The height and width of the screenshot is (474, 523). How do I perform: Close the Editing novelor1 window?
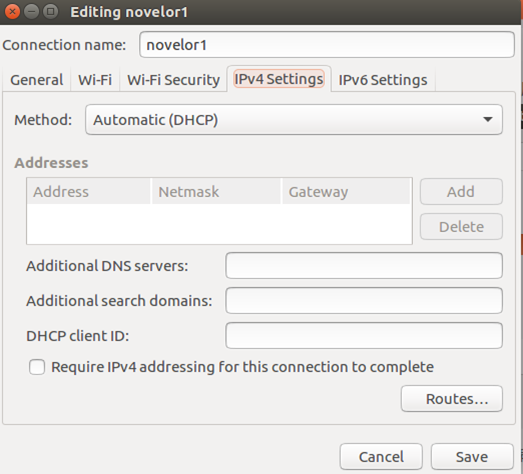[12, 12]
